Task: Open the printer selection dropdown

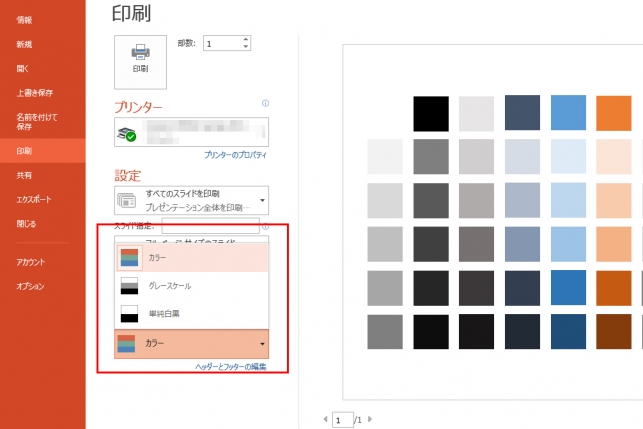Action: (192, 132)
